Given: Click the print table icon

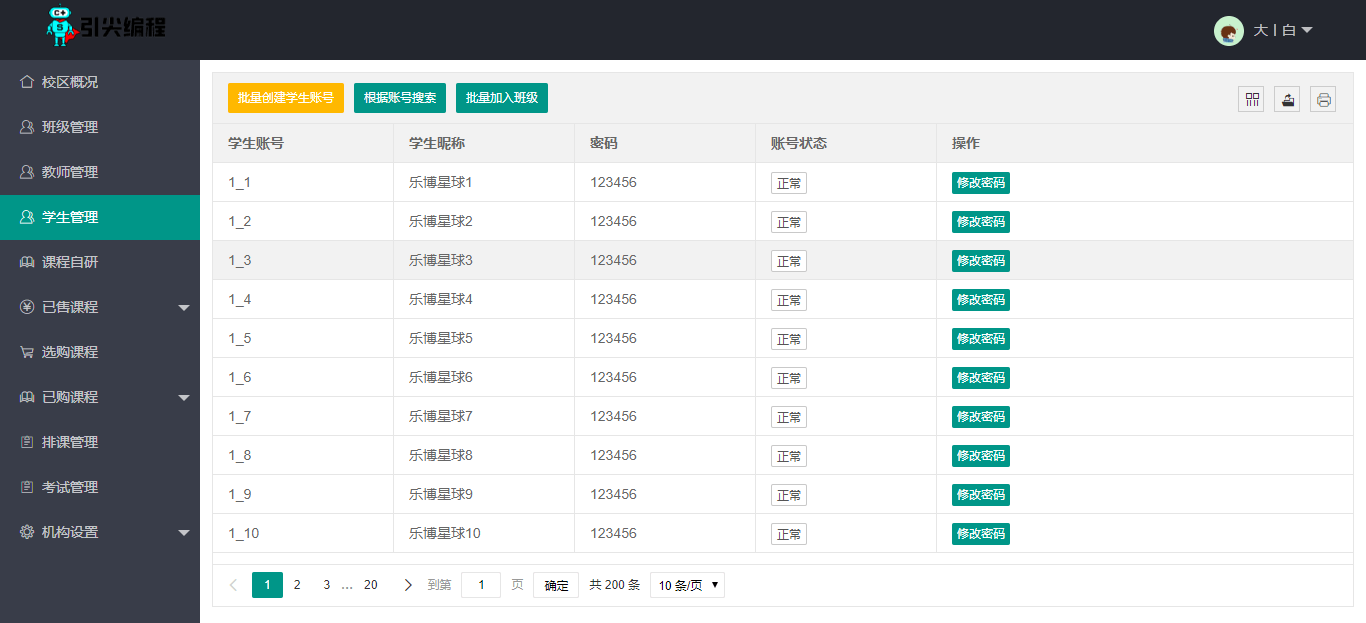Looking at the screenshot, I should [x=1323, y=99].
